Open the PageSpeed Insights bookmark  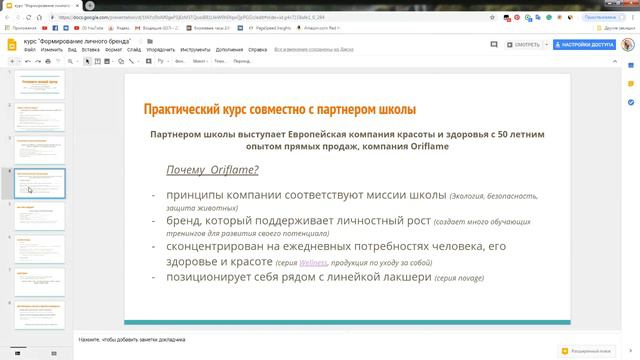click(x=270, y=28)
